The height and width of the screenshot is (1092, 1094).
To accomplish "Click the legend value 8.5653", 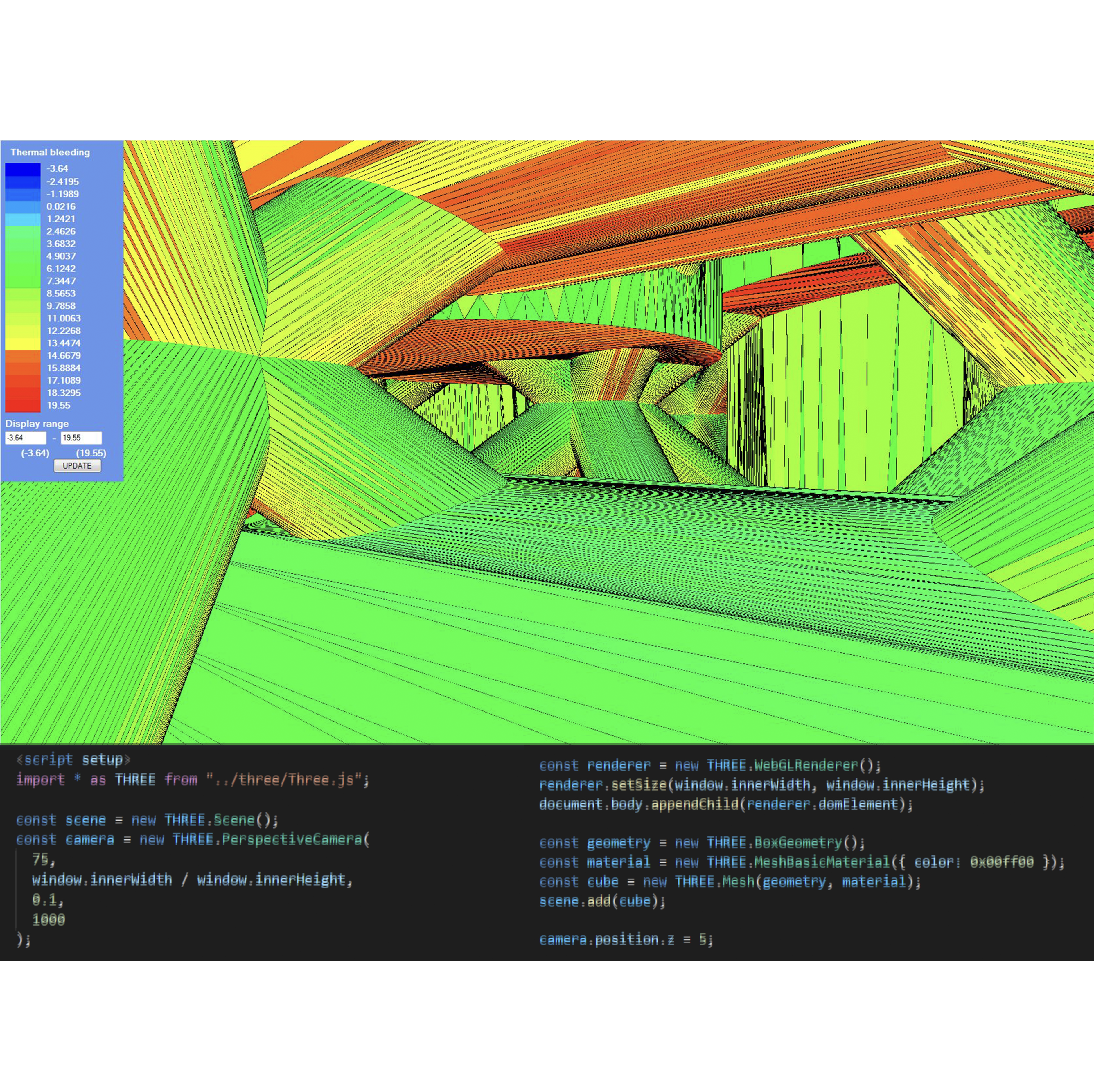I will 61,293.
